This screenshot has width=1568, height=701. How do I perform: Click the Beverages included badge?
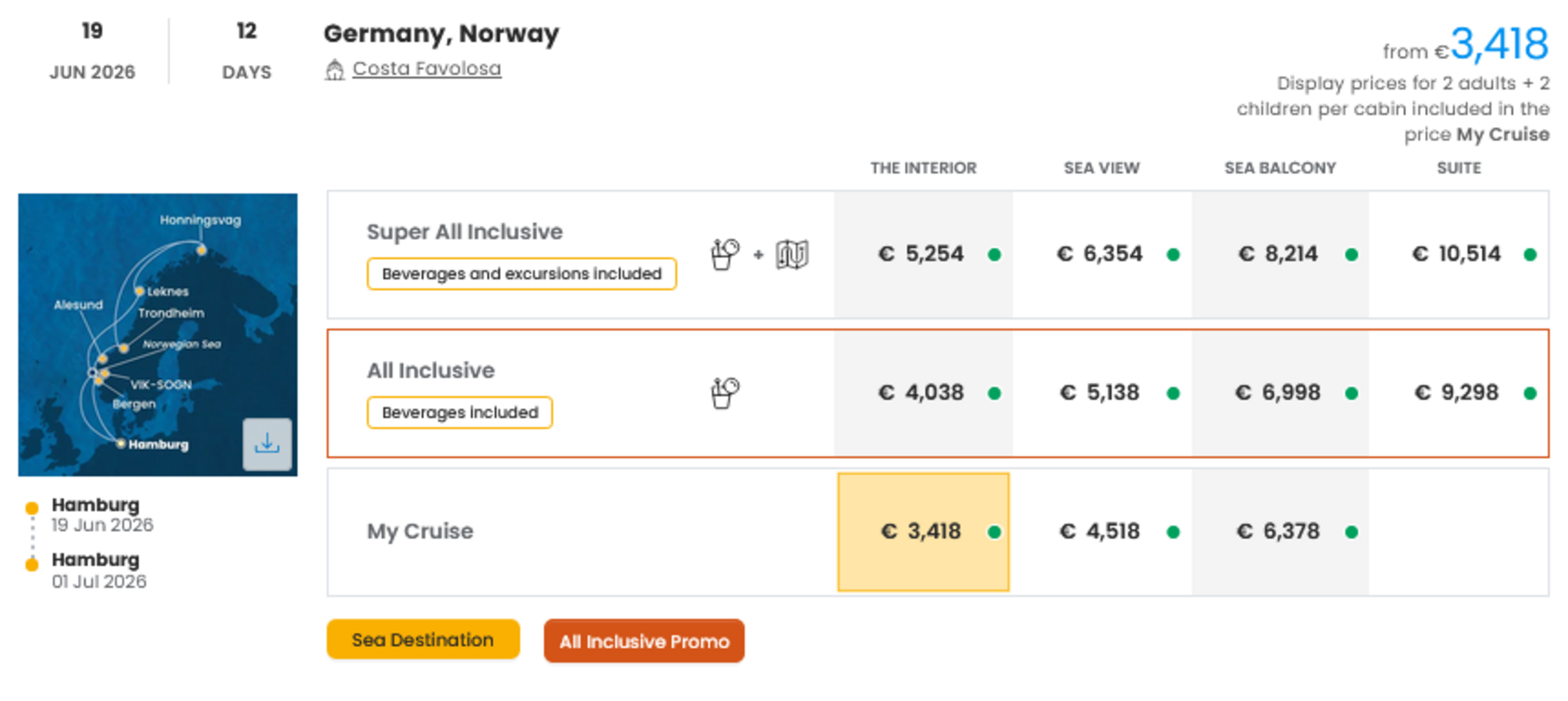click(460, 413)
